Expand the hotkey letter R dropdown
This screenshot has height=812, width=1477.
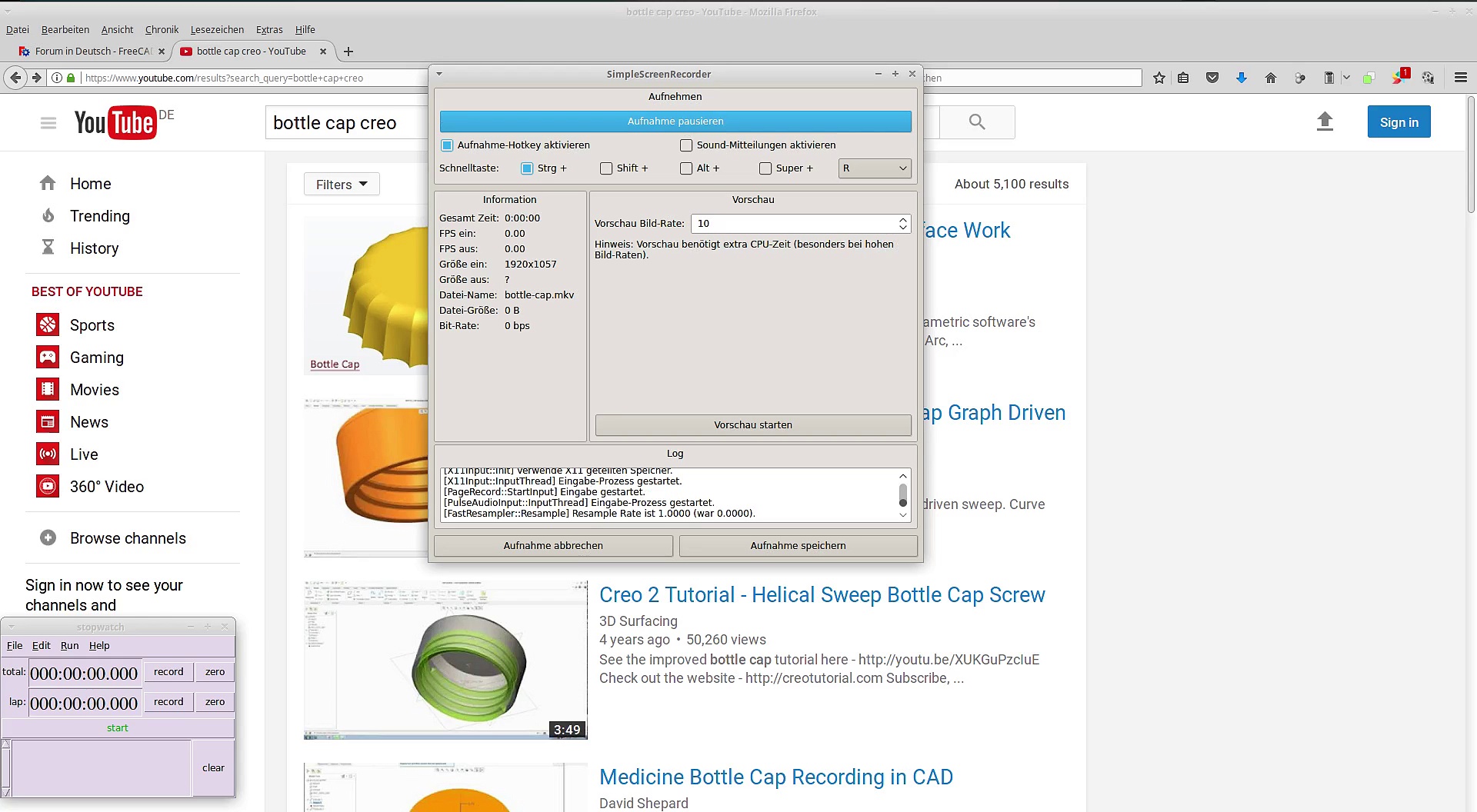(x=875, y=168)
